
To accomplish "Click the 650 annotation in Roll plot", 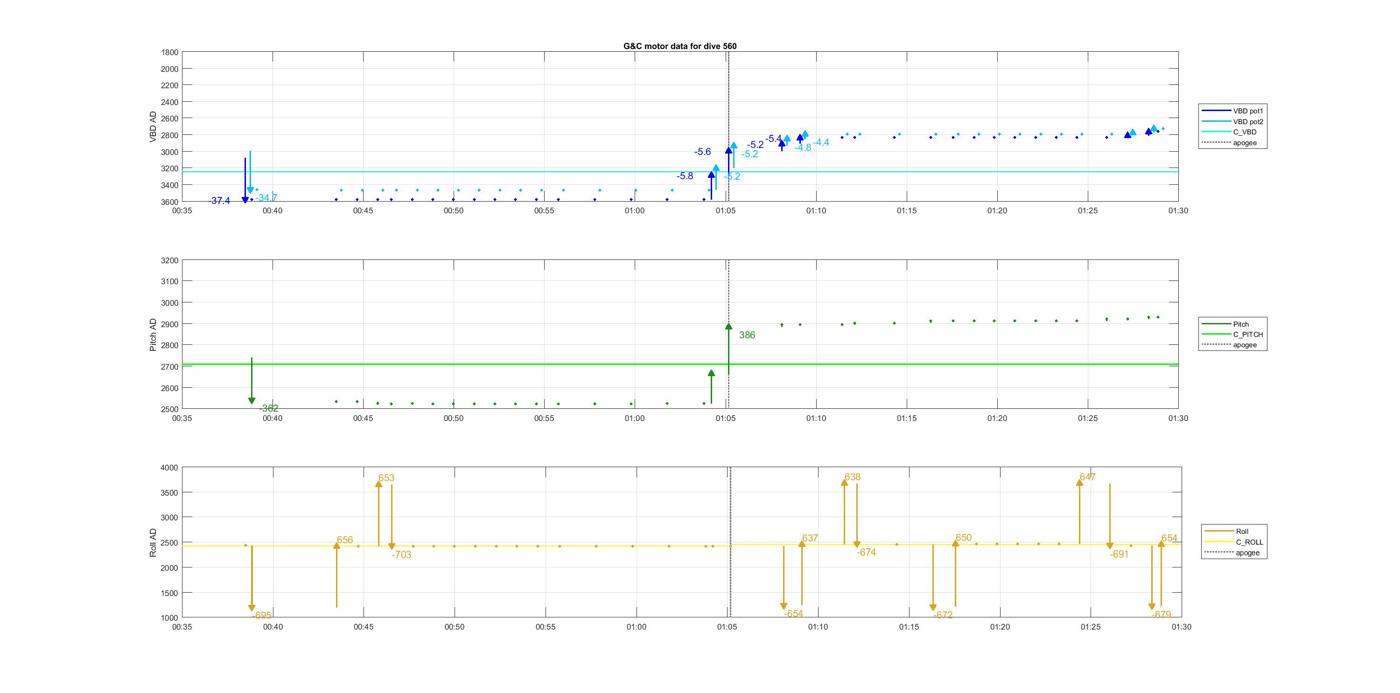I will click(963, 538).
